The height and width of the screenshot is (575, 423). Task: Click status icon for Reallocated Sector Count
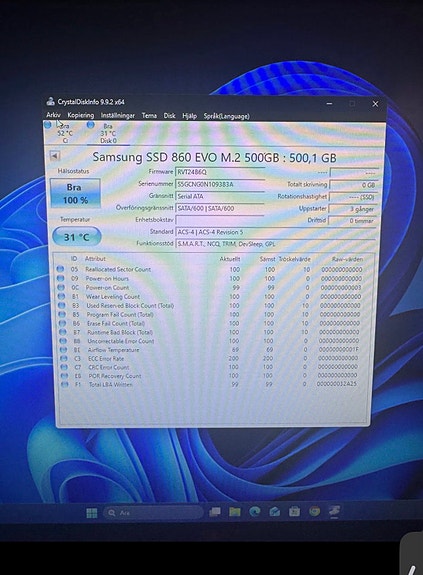coord(60,269)
